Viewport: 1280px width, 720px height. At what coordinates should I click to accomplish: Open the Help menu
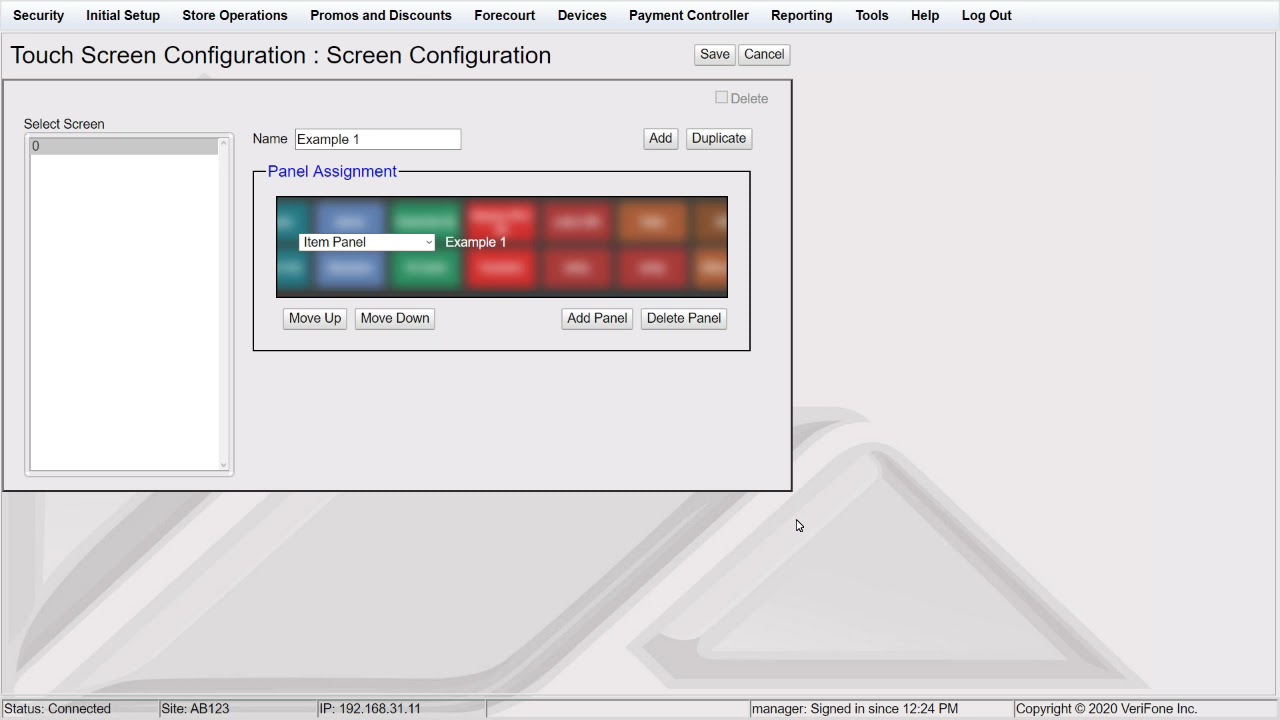(x=925, y=15)
